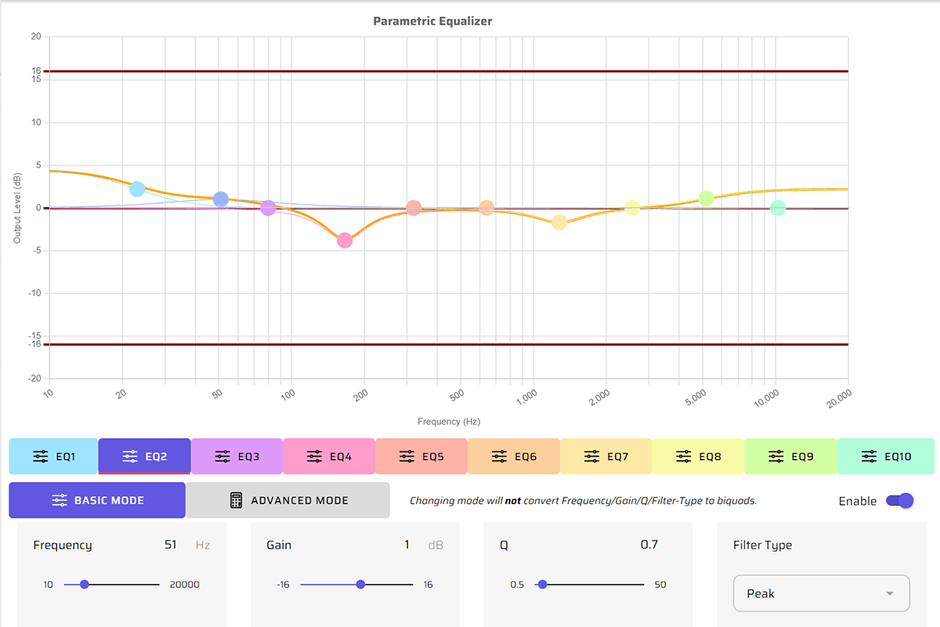
Task: Click the sliders icon on EQ4
Action: (315, 456)
